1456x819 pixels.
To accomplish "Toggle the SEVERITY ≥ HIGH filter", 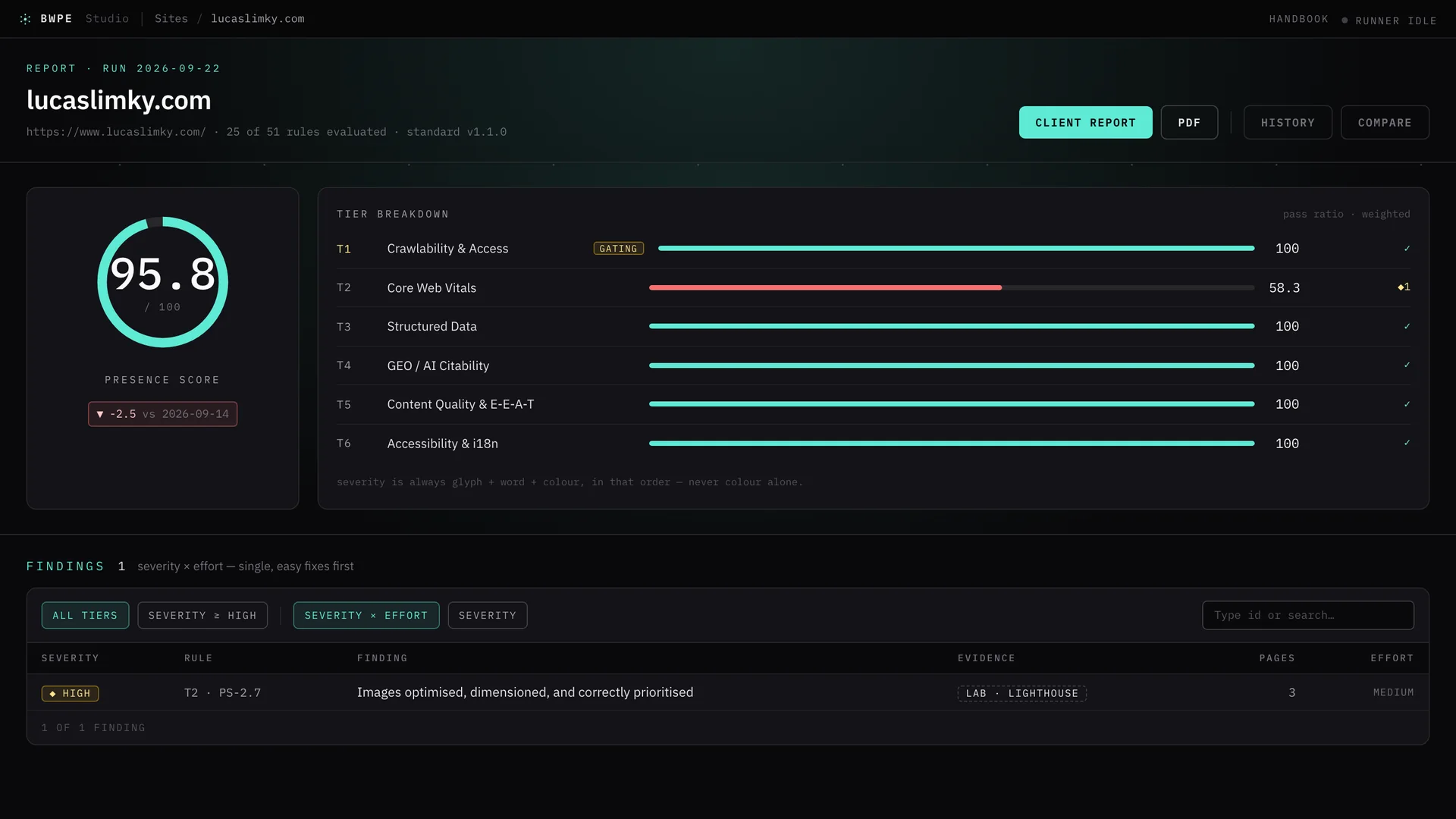I will pyautogui.click(x=202, y=615).
